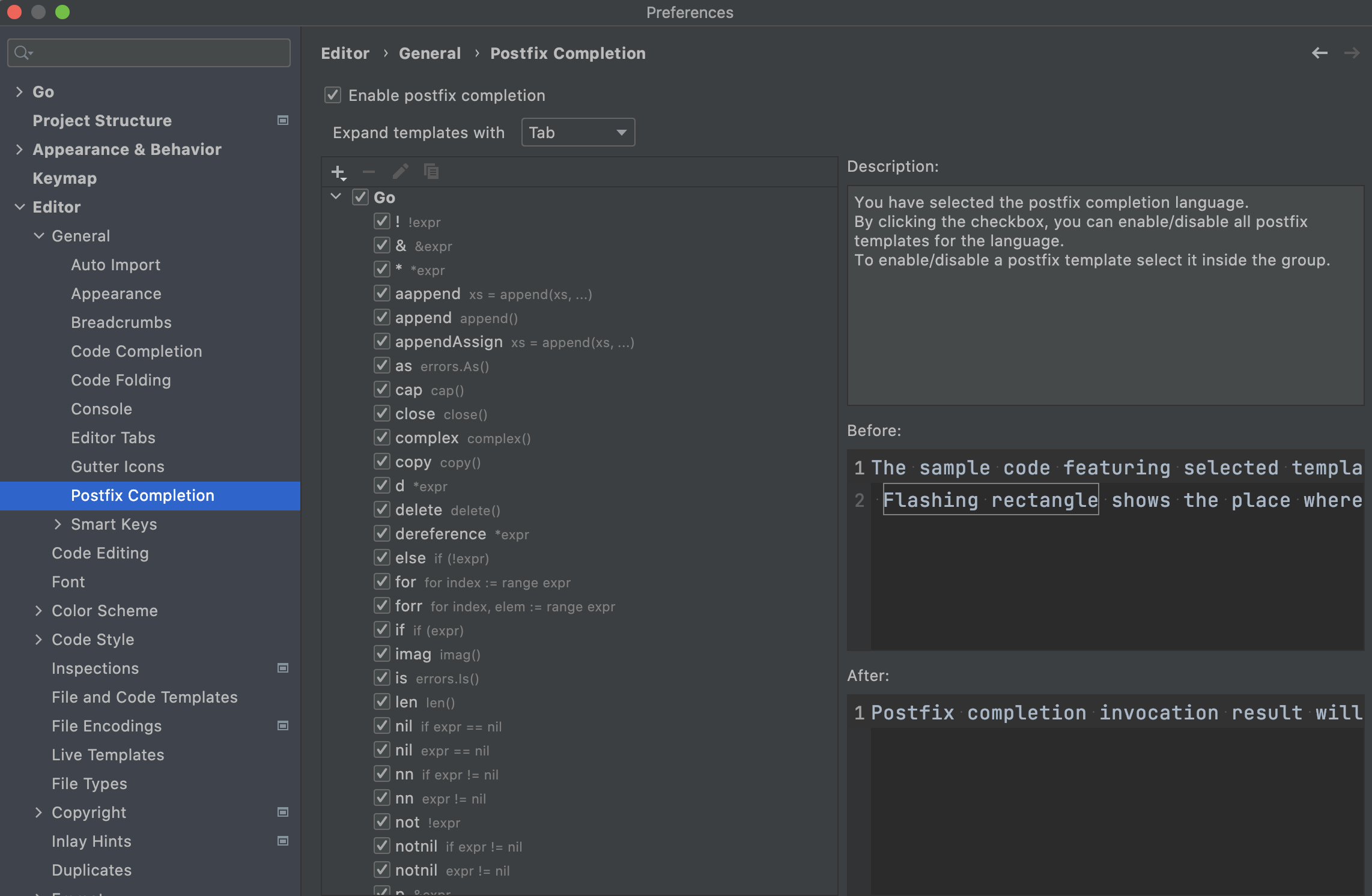This screenshot has width=1372, height=896.
Task: Navigate forward with the right arrow
Action: coord(1352,53)
